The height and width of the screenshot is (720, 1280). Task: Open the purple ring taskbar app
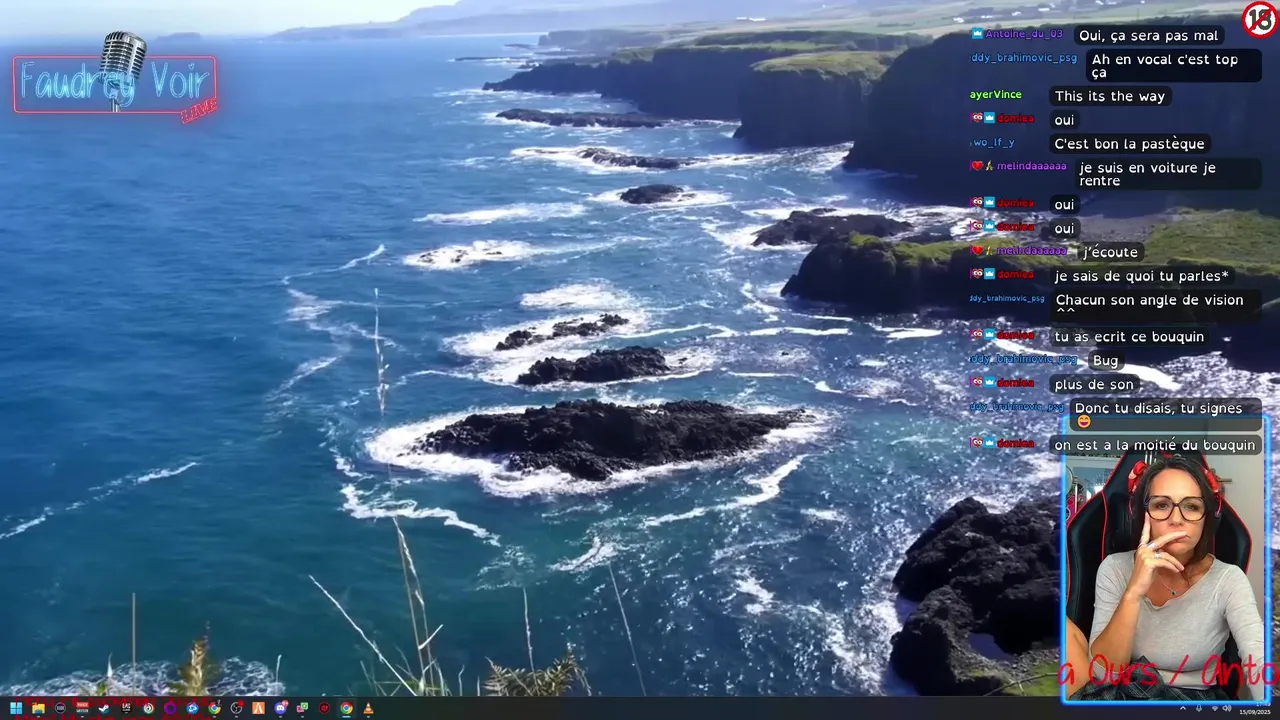tap(170, 708)
